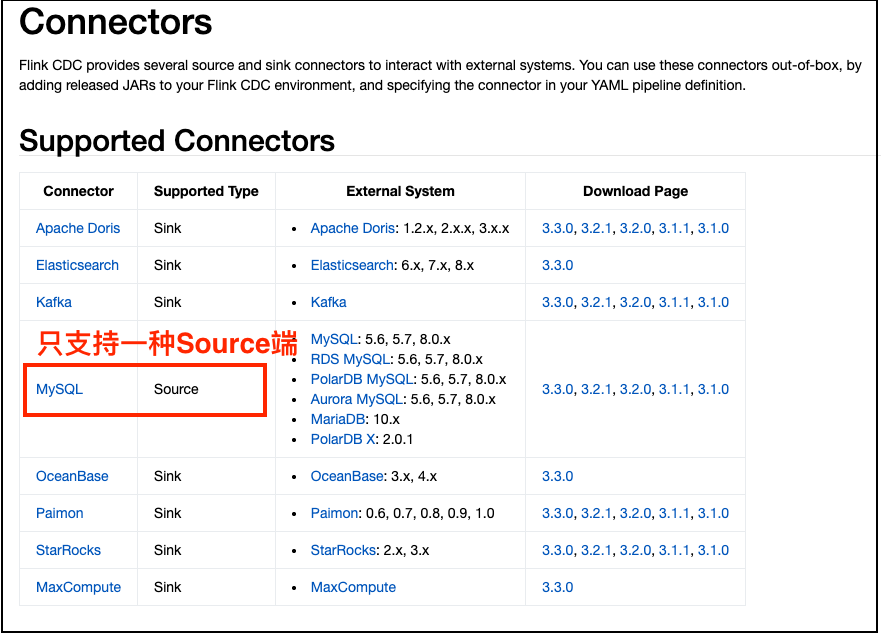The width and height of the screenshot is (881, 634).
Task: Open the Elasticsearch connector link
Action: pyautogui.click(x=78, y=265)
